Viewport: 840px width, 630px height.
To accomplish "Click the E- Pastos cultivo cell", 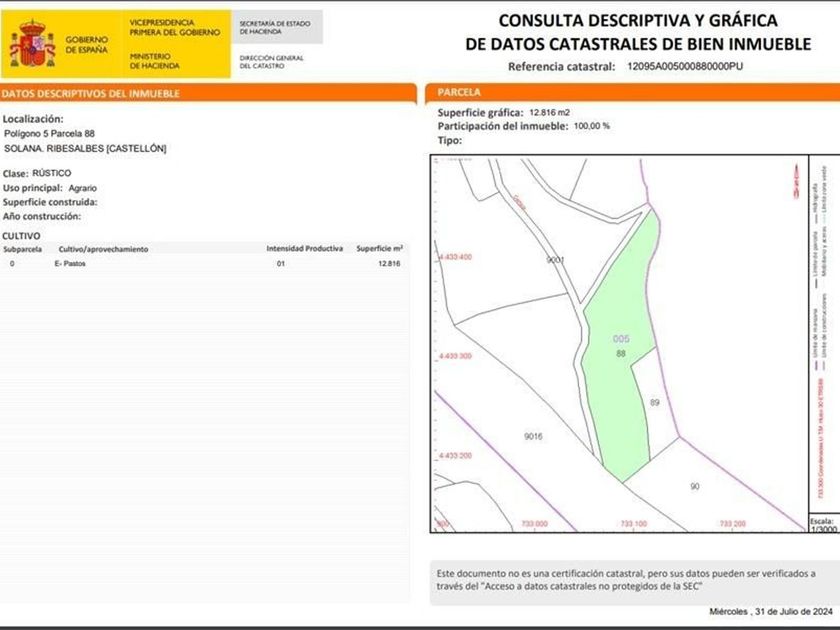I will [x=70, y=264].
